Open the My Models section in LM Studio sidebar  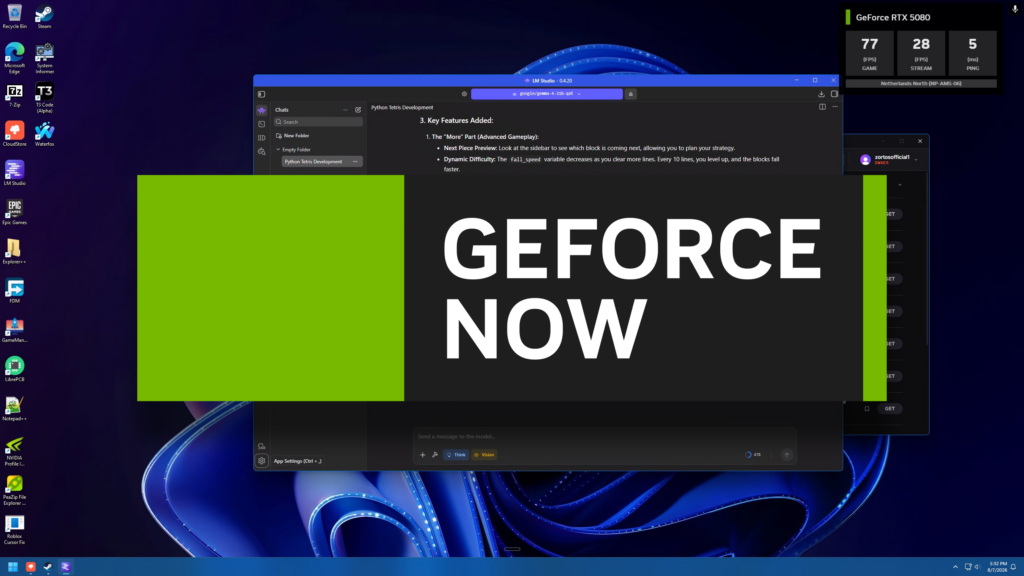pyautogui.click(x=262, y=138)
